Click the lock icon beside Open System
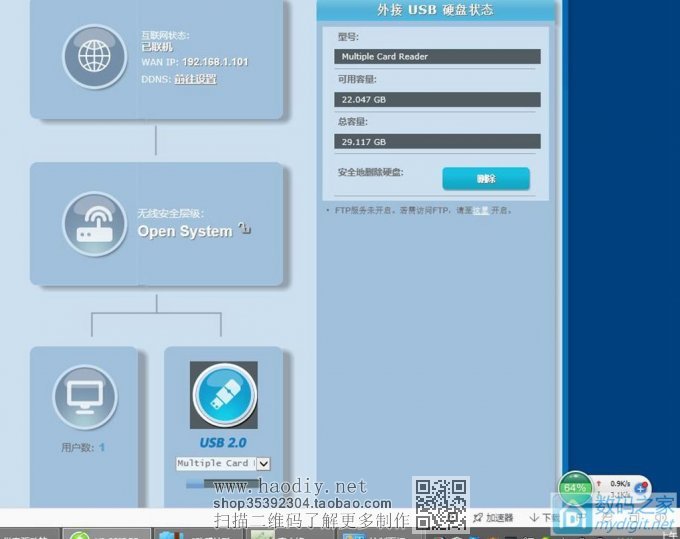The width and height of the screenshot is (680, 539). (x=244, y=231)
